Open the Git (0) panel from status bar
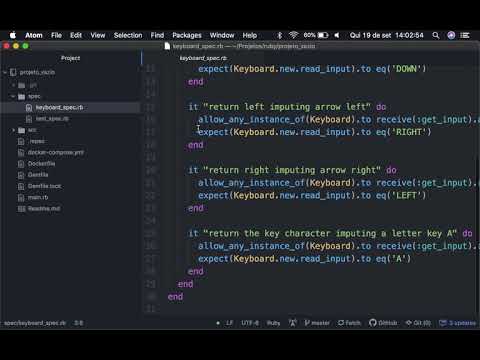Viewport: 480px width, 360px height. coord(418,323)
